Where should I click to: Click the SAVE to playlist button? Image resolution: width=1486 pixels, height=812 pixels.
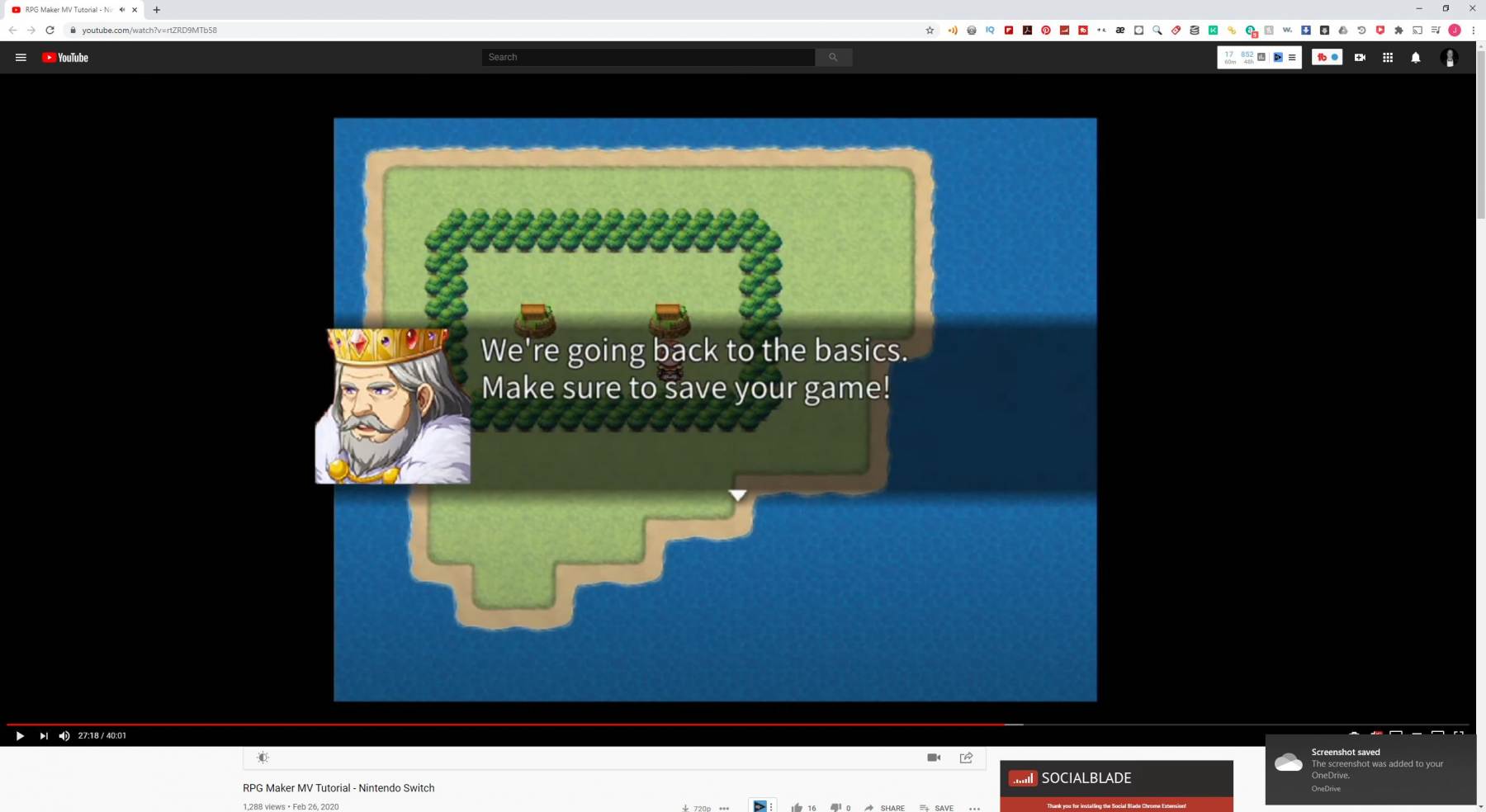tap(936, 808)
